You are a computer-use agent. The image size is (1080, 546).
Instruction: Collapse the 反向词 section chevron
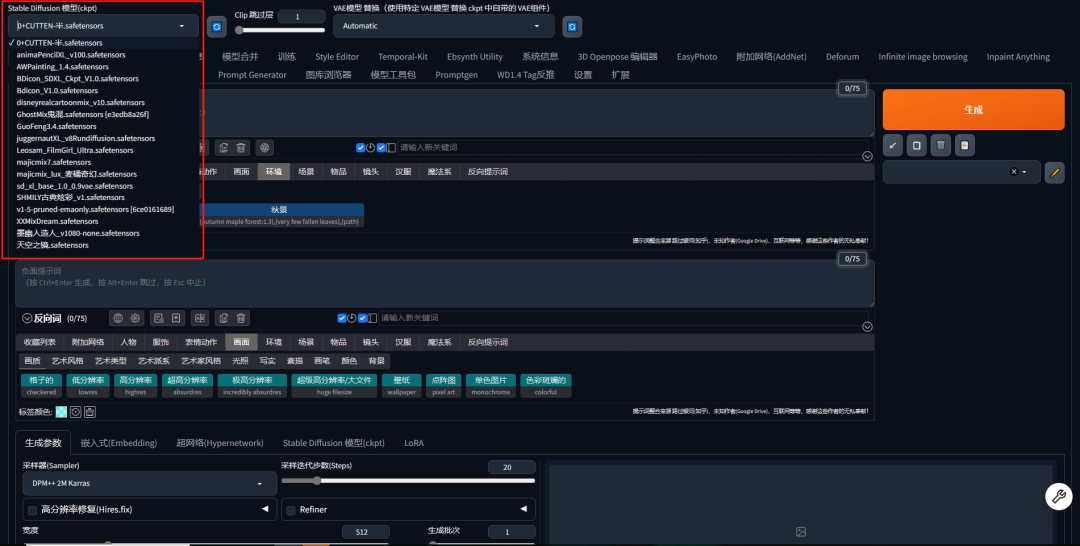[28, 318]
